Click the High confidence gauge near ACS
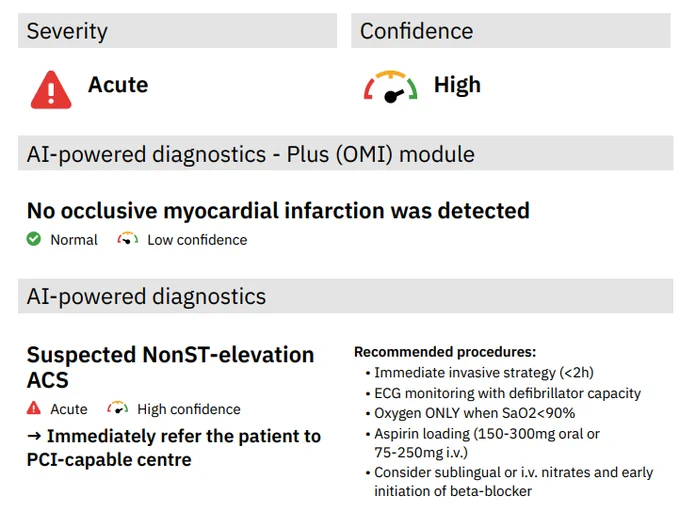This screenshot has width=680, height=511. click(118, 408)
